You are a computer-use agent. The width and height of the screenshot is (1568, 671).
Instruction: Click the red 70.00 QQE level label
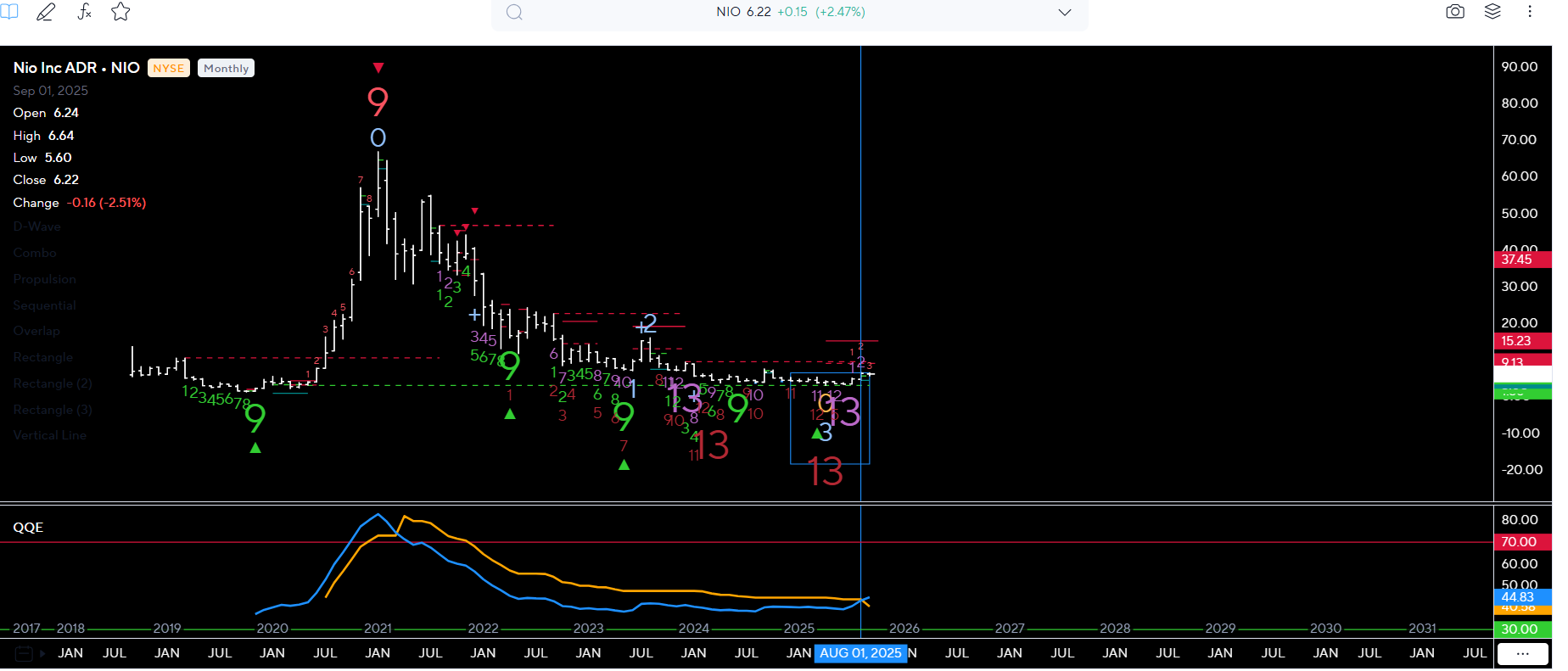pos(1523,542)
